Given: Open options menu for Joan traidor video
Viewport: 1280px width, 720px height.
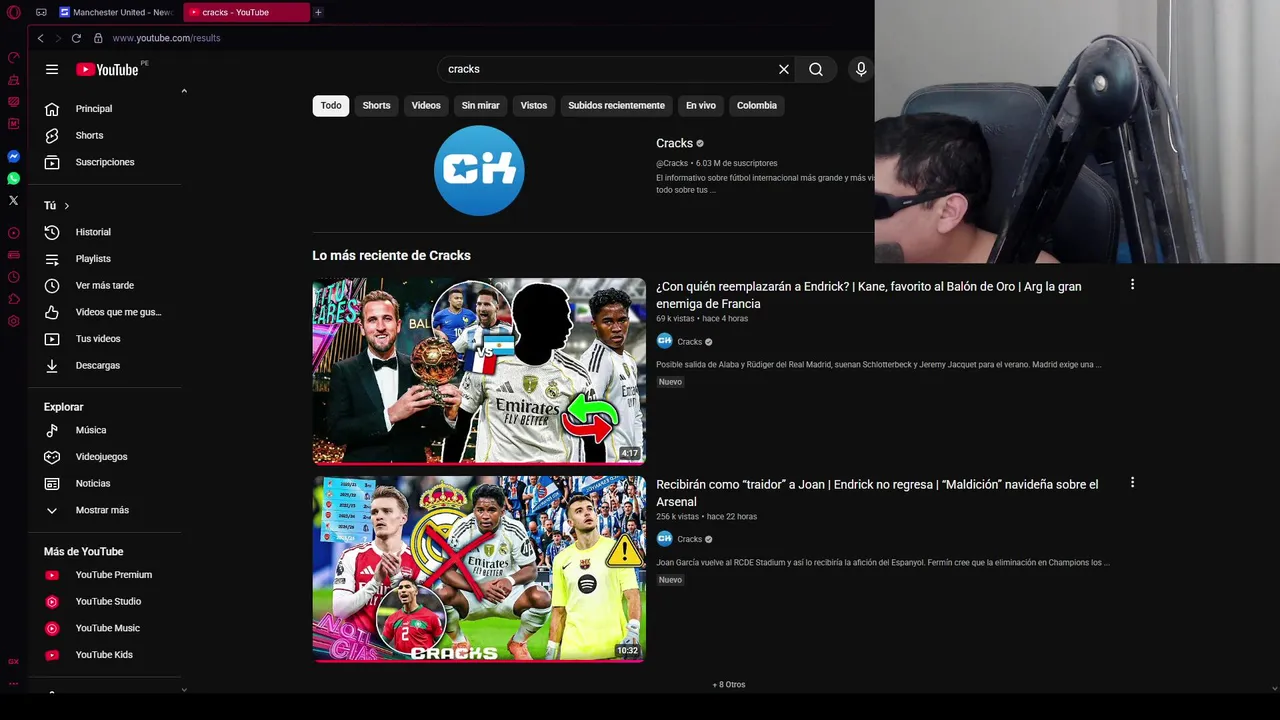Looking at the screenshot, I should click(1132, 482).
